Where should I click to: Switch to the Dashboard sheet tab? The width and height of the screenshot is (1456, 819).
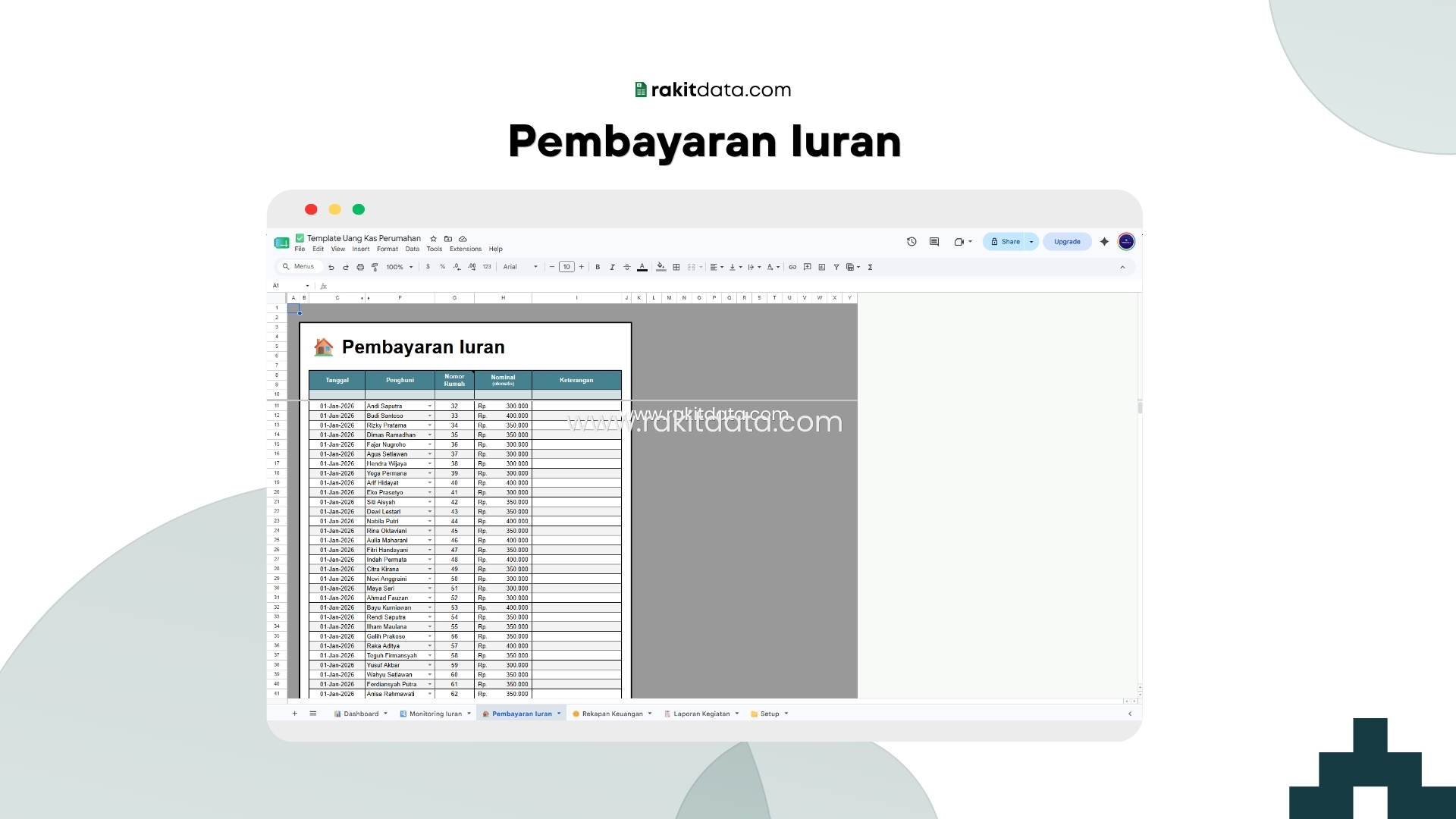[x=361, y=714]
